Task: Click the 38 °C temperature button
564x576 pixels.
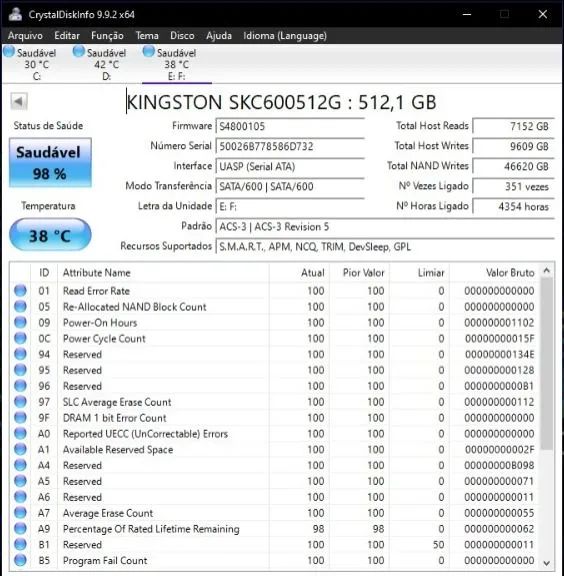Action: click(50, 235)
